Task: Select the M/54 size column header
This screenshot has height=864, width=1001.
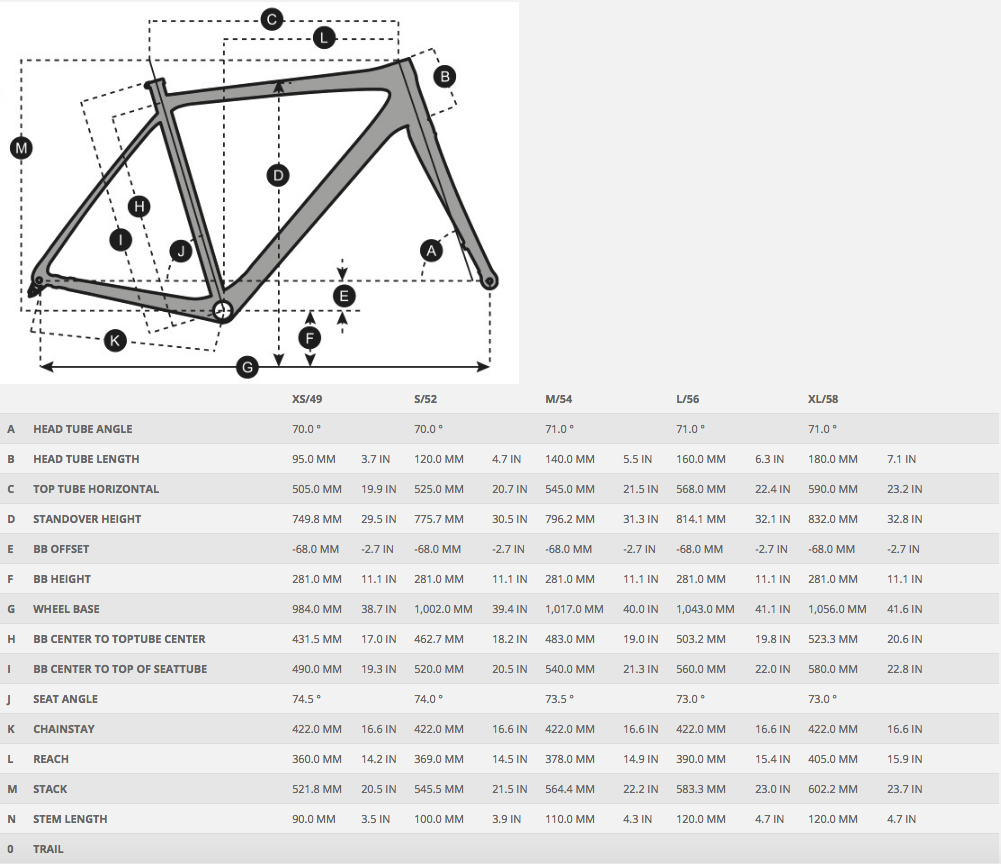Action: (x=559, y=399)
